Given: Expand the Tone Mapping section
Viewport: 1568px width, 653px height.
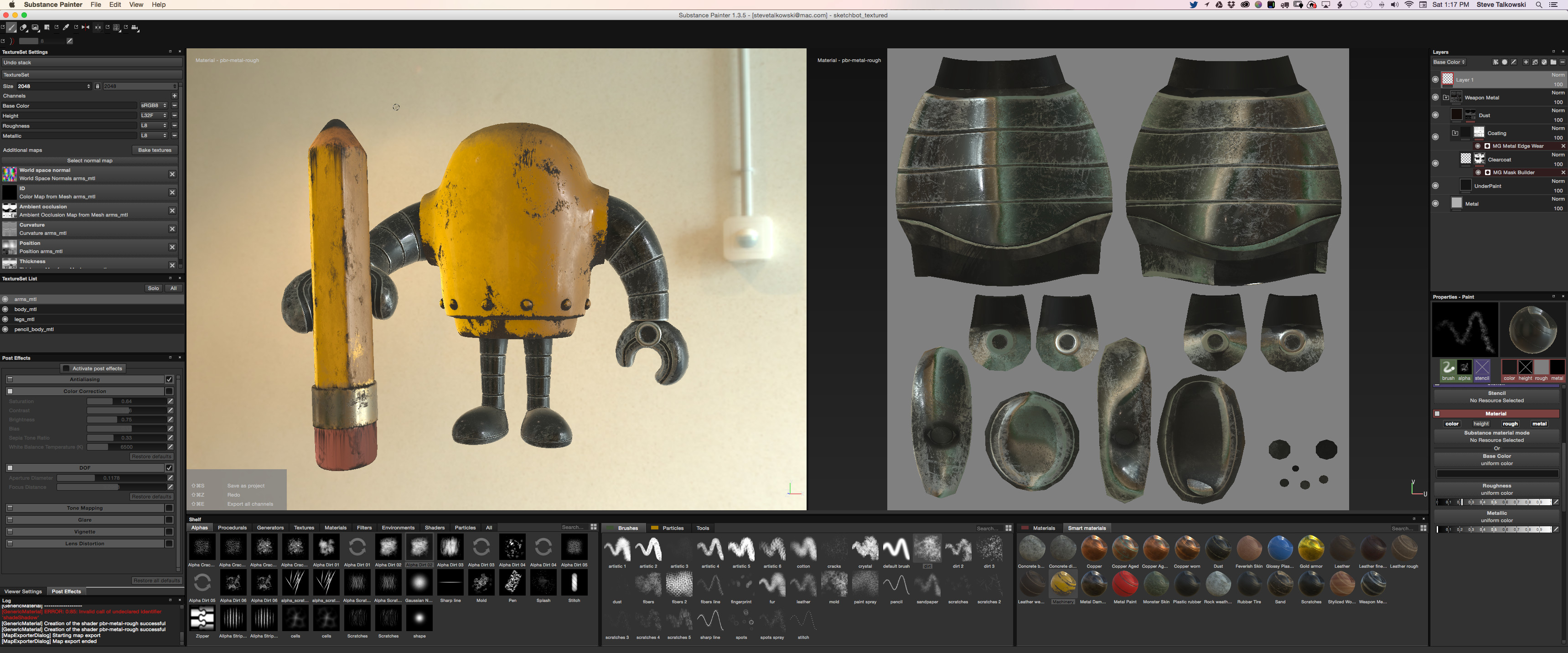Looking at the screenshot, I should [10, 508].
